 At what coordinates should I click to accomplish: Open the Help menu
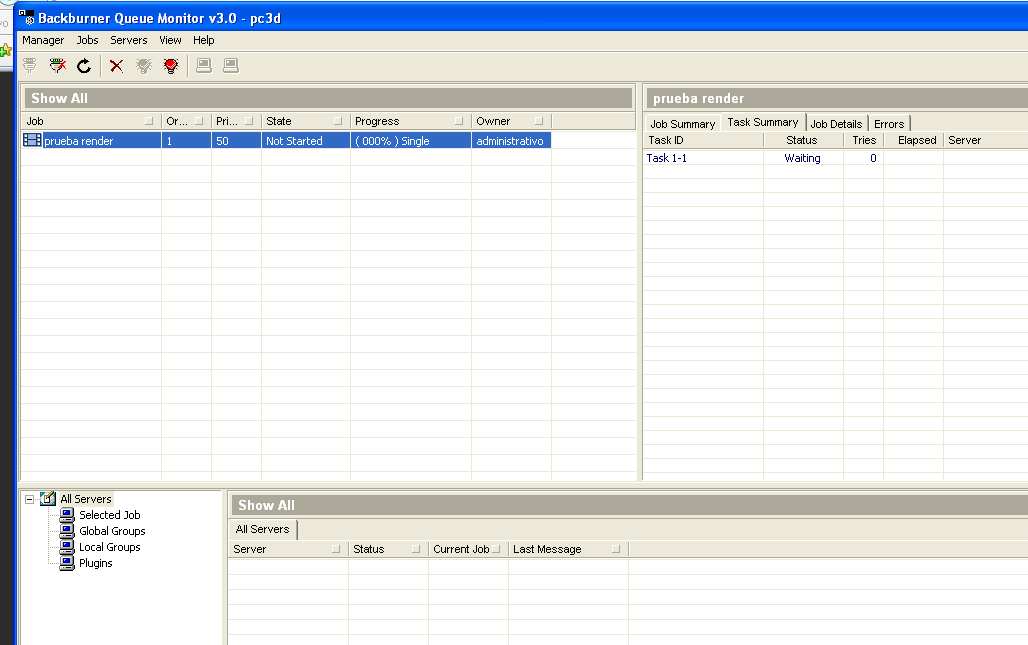[x=203, y=40]
